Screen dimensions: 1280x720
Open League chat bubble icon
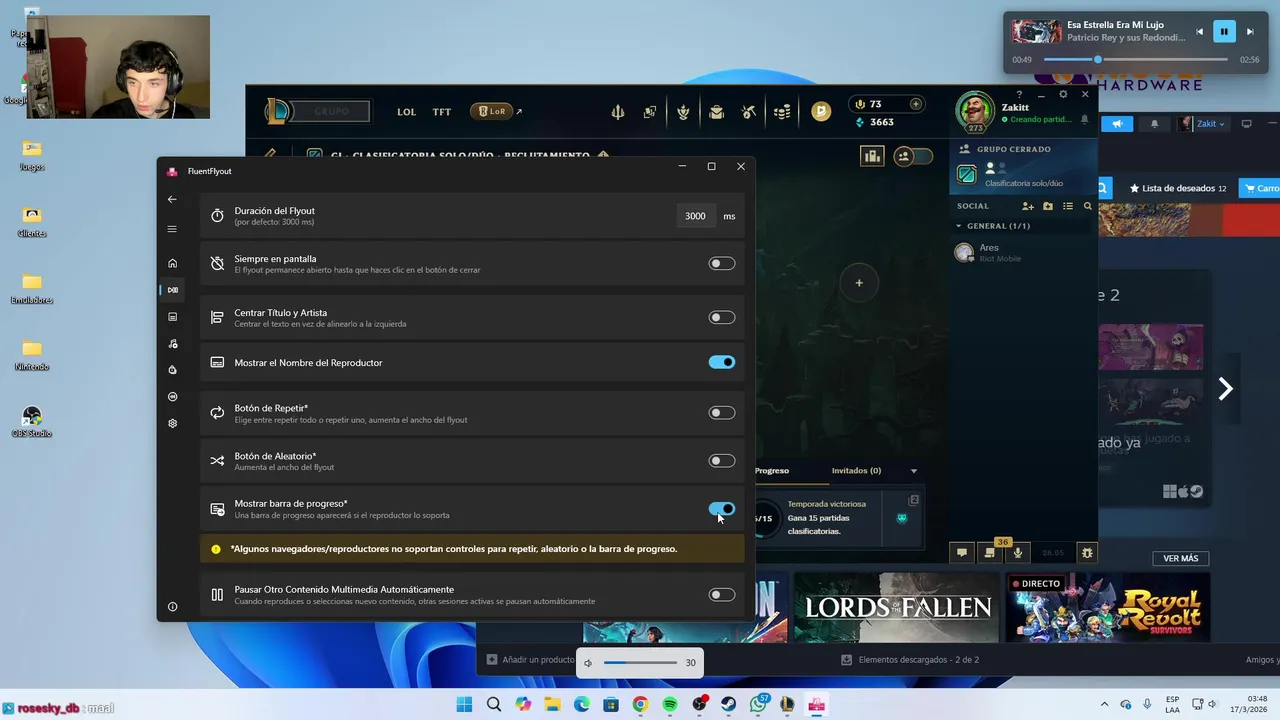point(962,552)
